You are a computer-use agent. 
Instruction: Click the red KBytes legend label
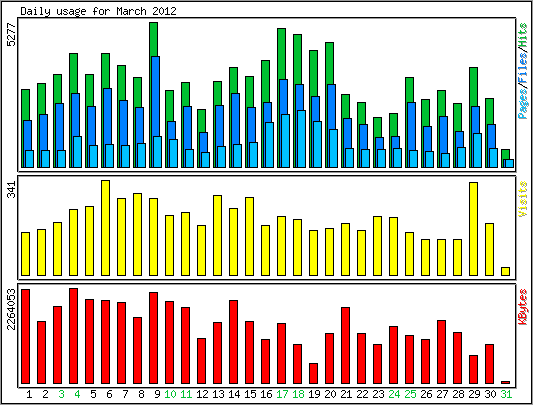523,306
